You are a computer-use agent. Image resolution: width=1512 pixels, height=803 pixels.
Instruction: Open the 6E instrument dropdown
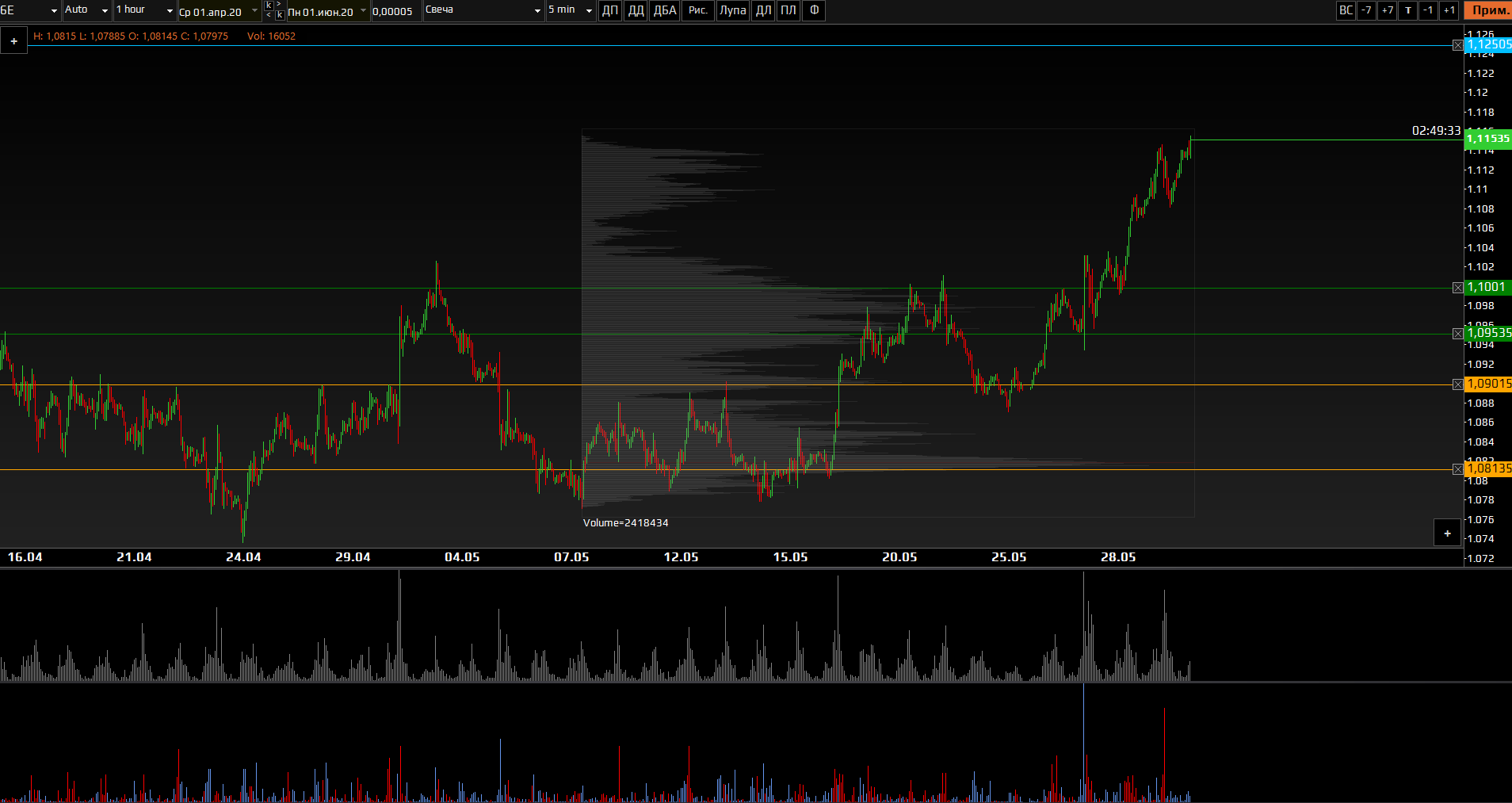tap(30, 10)
